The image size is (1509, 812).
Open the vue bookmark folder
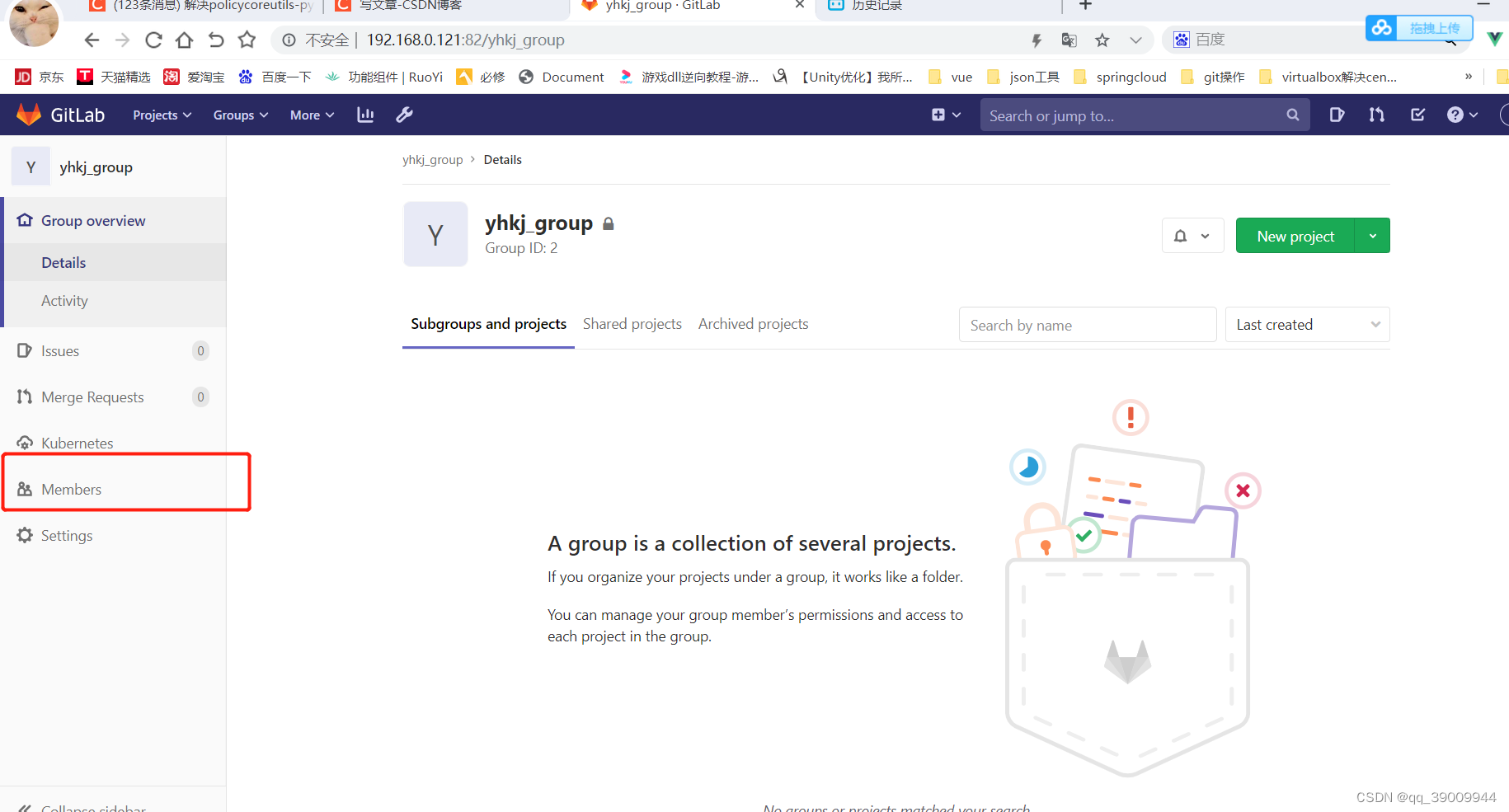point(951,77)
